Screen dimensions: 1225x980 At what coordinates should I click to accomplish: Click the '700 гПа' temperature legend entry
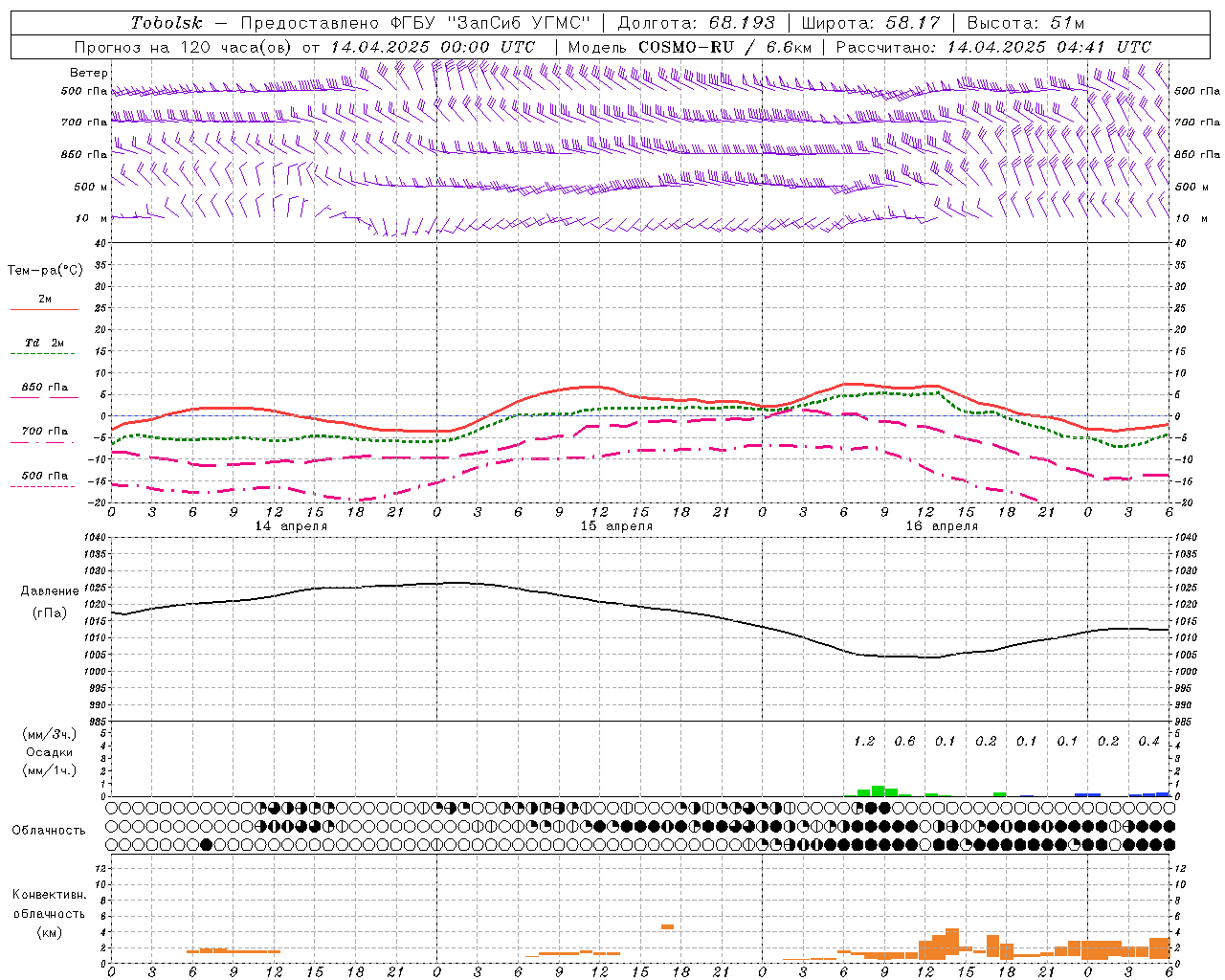click(45, 432)
